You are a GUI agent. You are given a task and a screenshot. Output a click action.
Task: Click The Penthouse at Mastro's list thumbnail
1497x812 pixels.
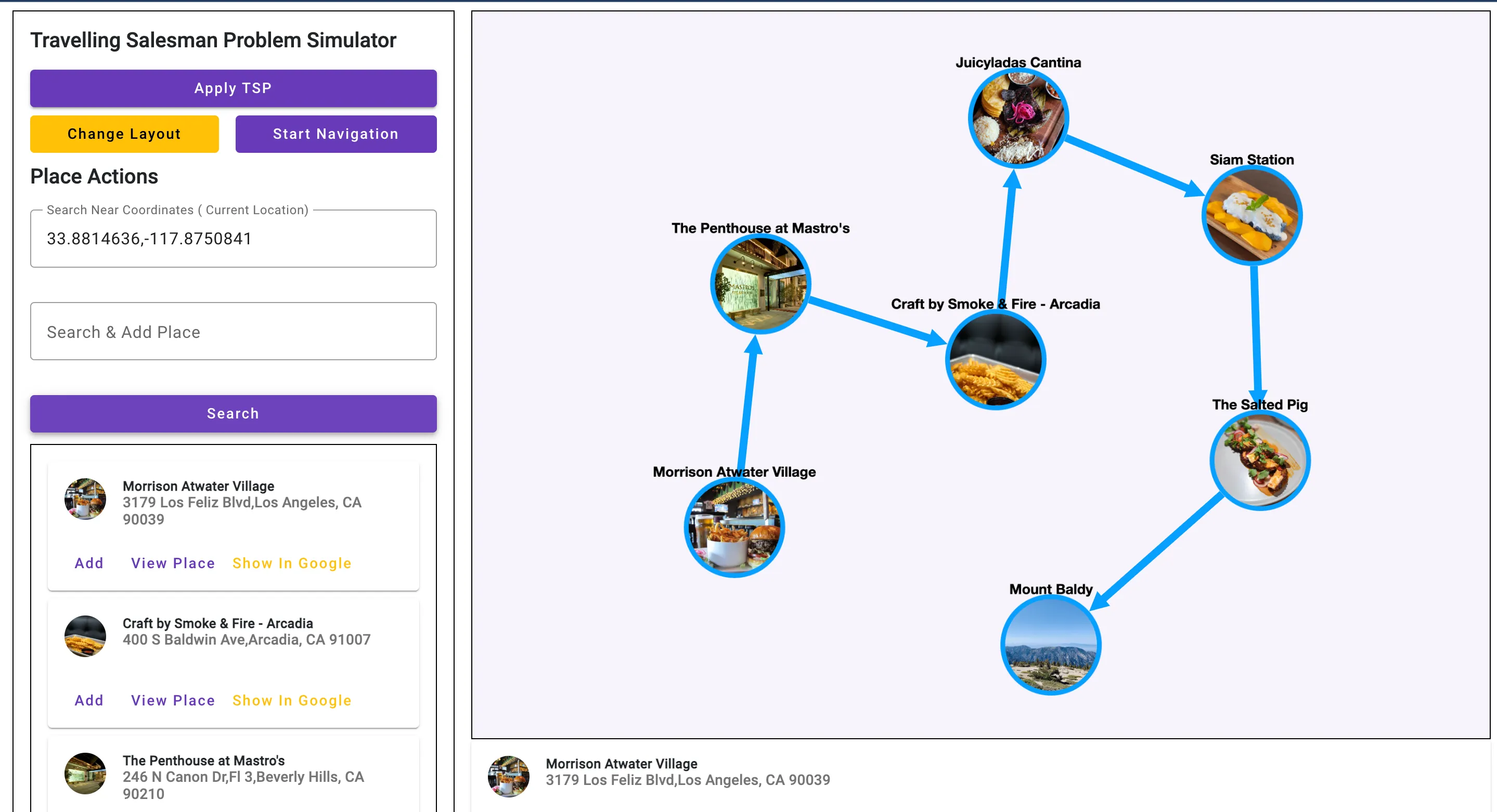[x=85, y=773]
